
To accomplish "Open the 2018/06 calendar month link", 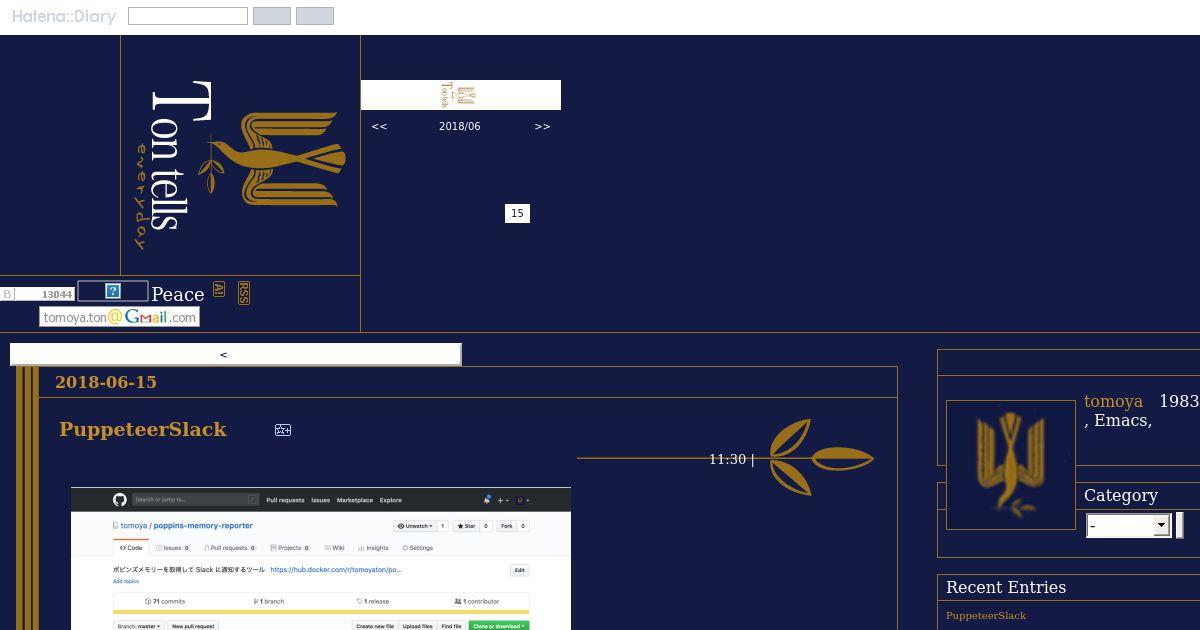I will 460,127.
